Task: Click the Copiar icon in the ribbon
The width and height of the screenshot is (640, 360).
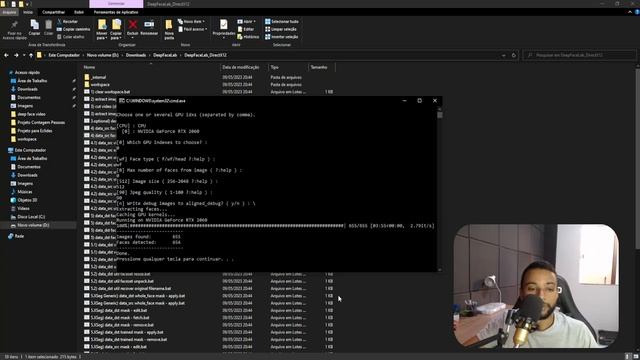Action: 34,25
